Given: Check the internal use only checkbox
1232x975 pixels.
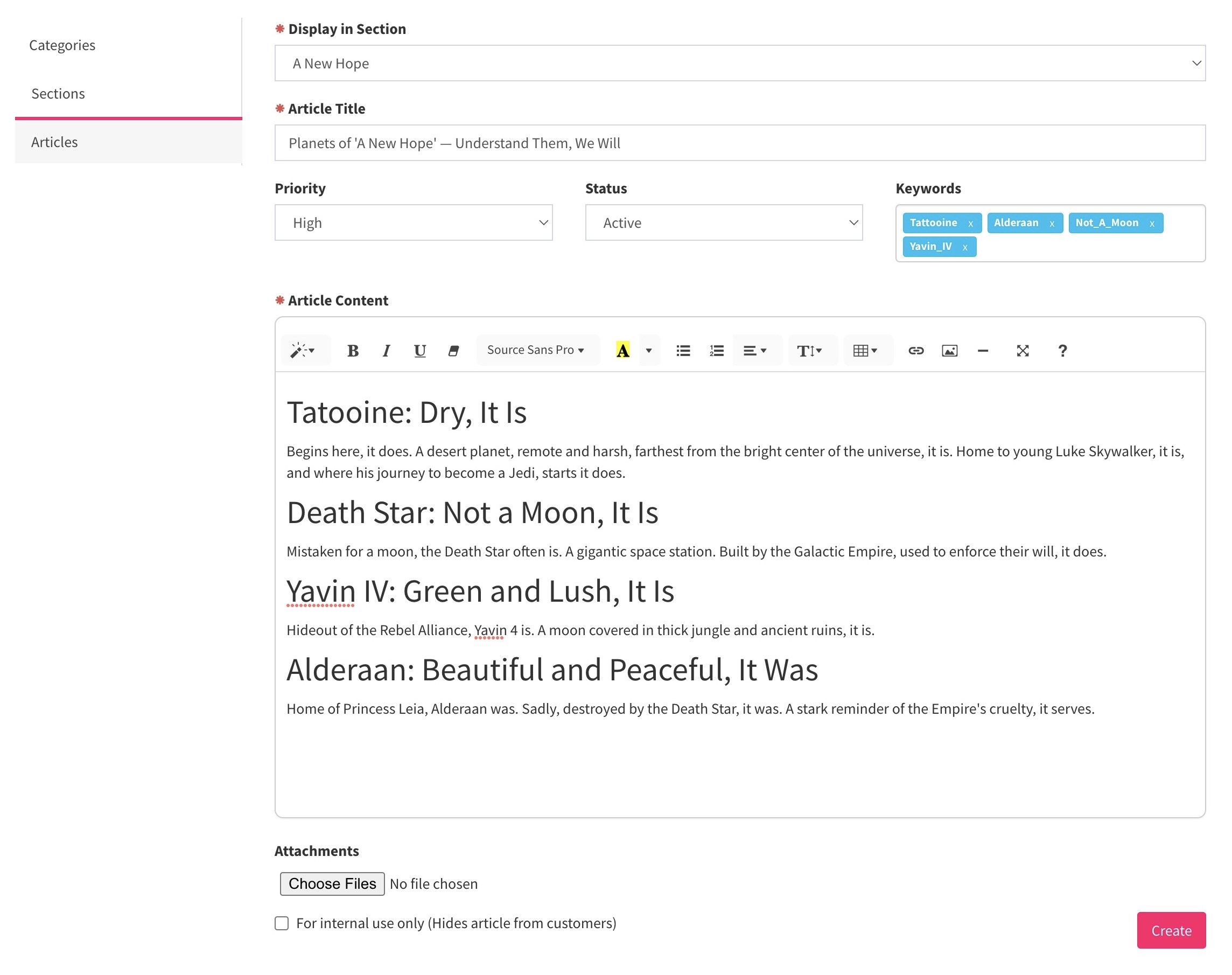Looking at the screenshot, I should point(281,923).
